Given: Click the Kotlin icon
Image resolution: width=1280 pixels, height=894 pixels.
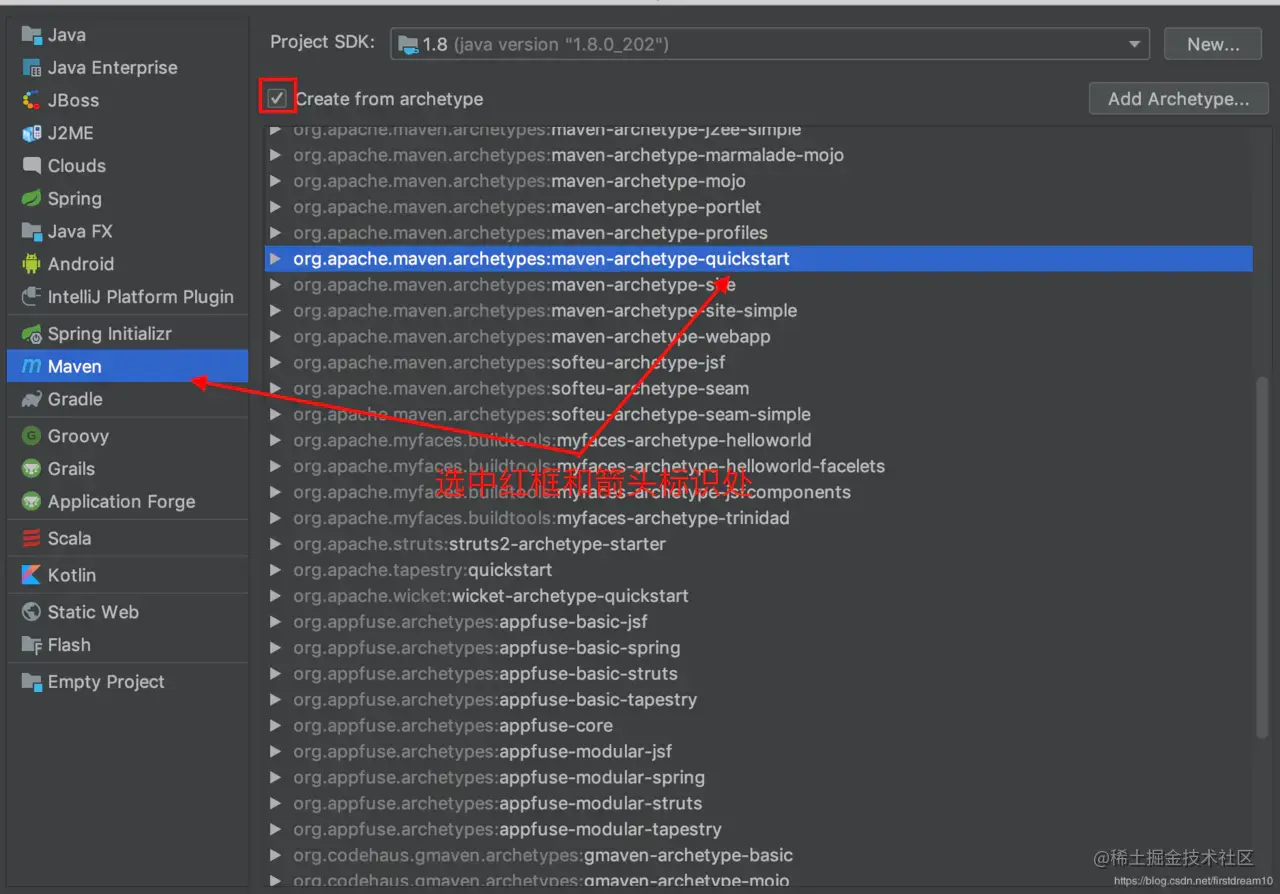Looking at the screenshot, I should pyautogui.click(x=31, y=576).
